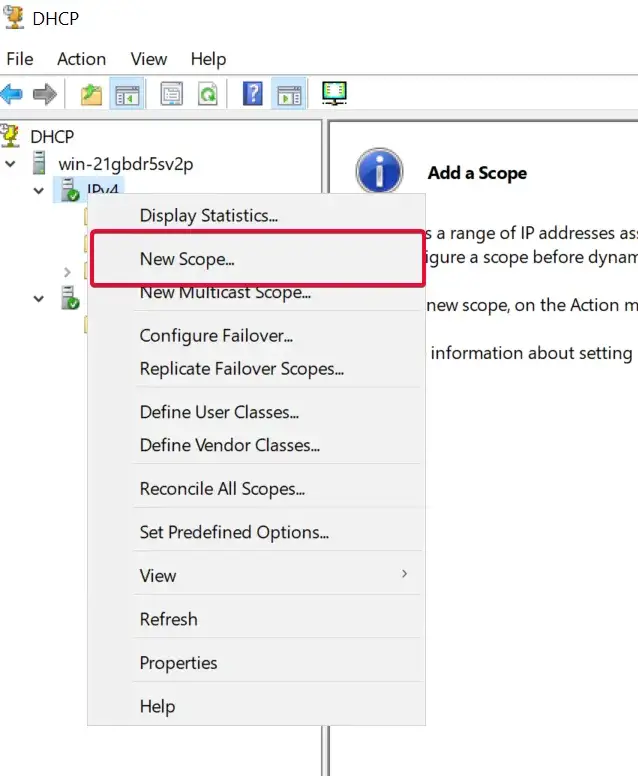Click the blue Back arrow toolbar icon
638x776 pixels.
coord(12,95)
